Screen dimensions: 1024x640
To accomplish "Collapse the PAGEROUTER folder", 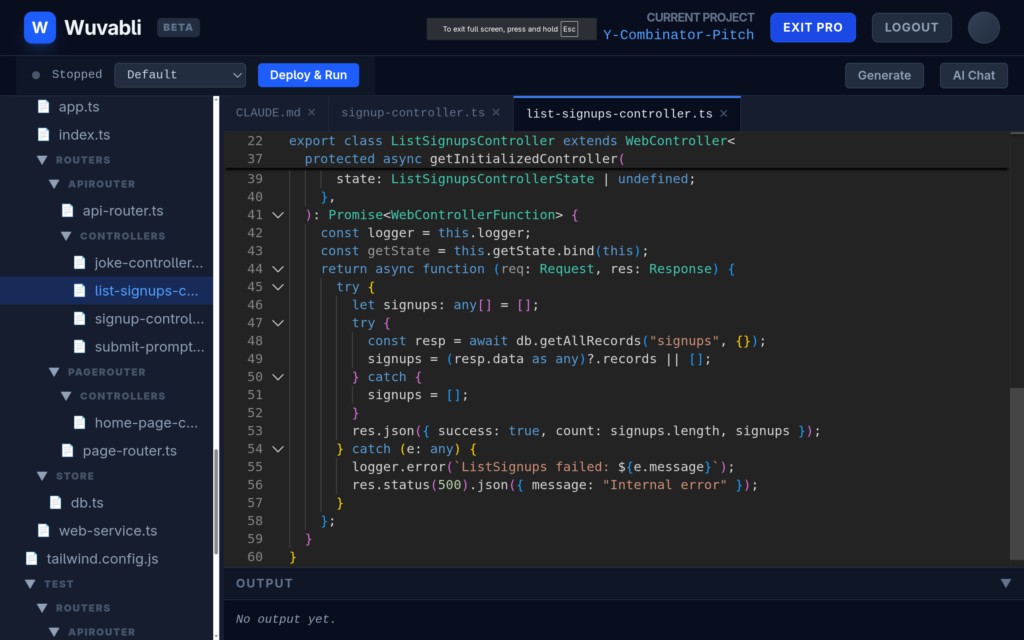I will (54, 372).
